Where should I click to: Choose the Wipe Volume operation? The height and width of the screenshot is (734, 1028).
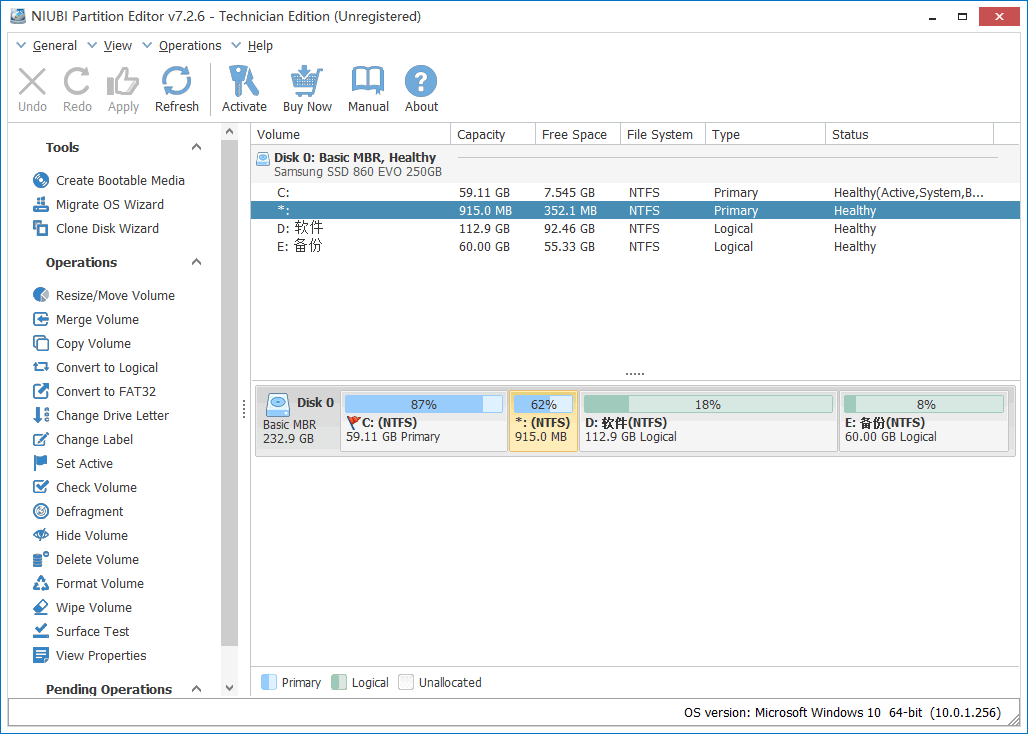93,608
